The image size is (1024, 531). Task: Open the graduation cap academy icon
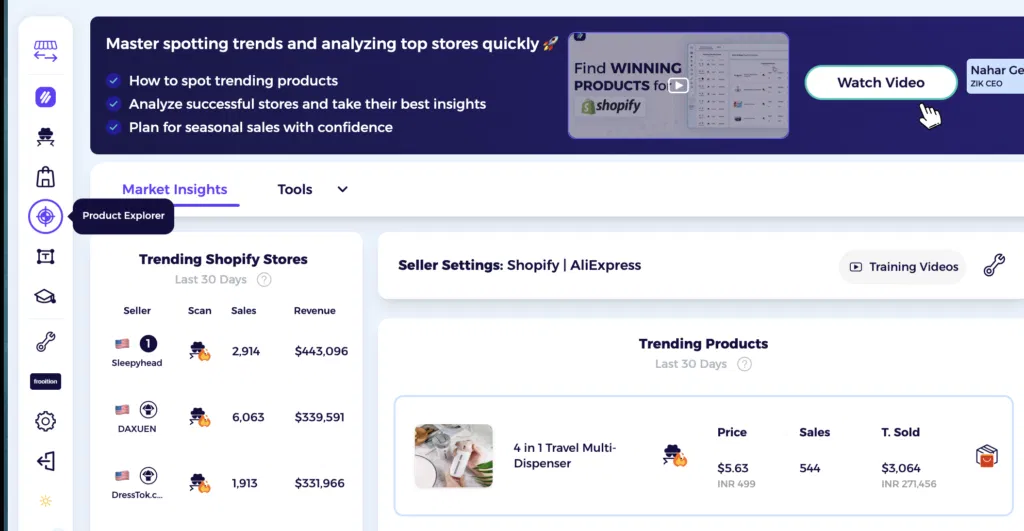[45, 297]
